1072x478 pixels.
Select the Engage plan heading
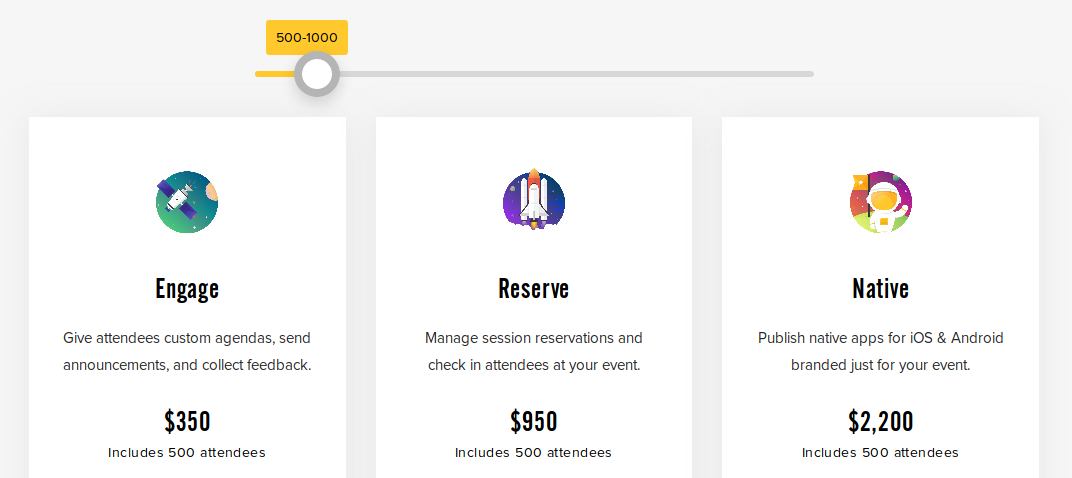point(187,289)
